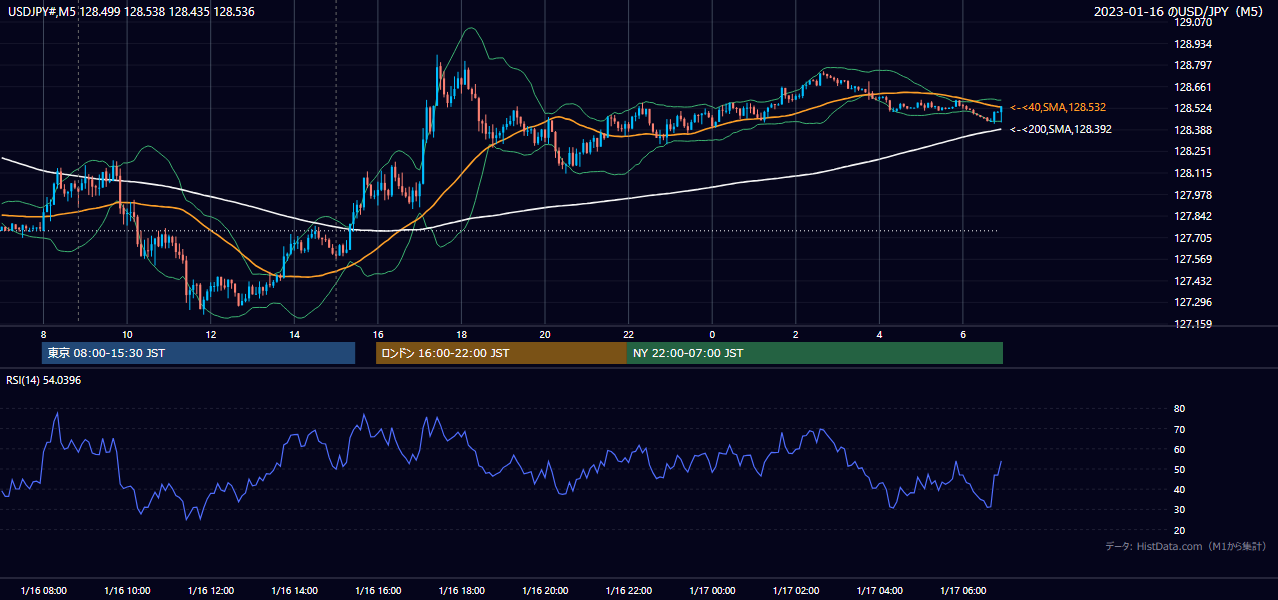Click the 1/17 00:00 time label
Screen dimensions: 1278x600
pos(712,591)
